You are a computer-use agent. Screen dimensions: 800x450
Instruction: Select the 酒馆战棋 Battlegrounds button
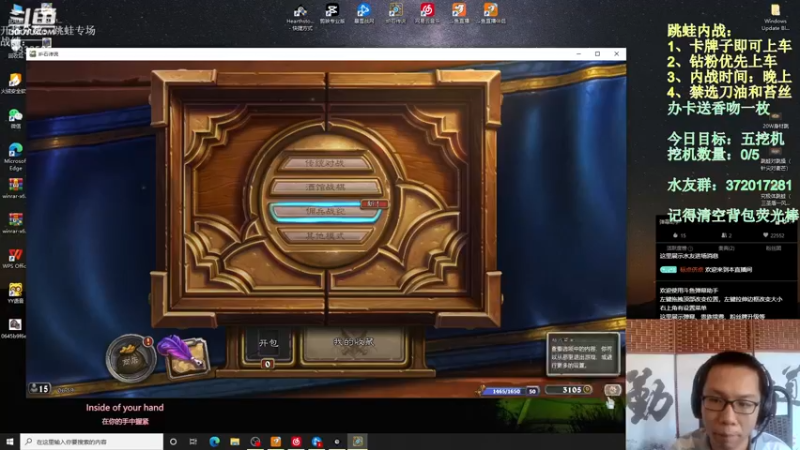325,187
